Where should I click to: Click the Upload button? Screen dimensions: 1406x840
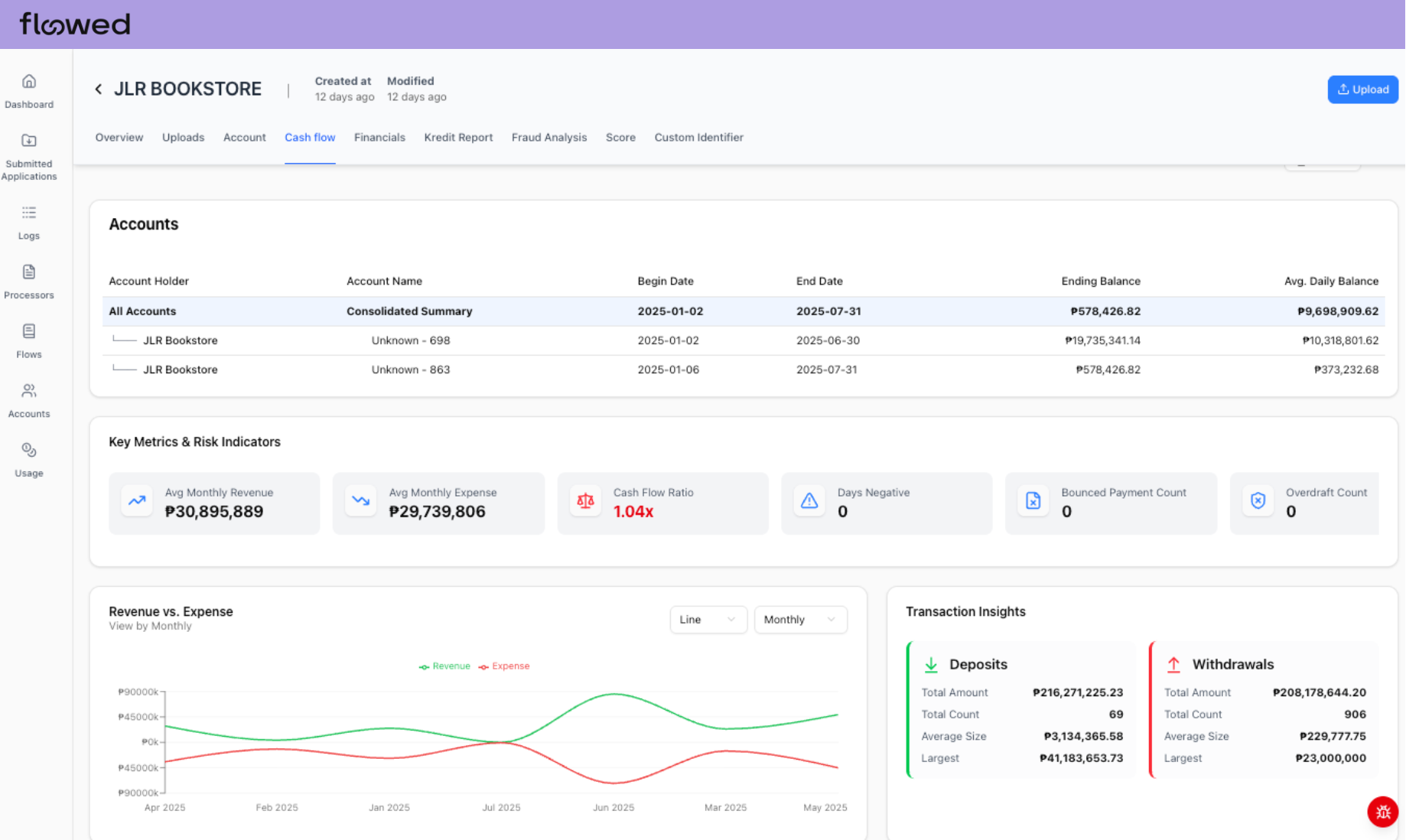pyautogui.click(x=1362, y=90)
